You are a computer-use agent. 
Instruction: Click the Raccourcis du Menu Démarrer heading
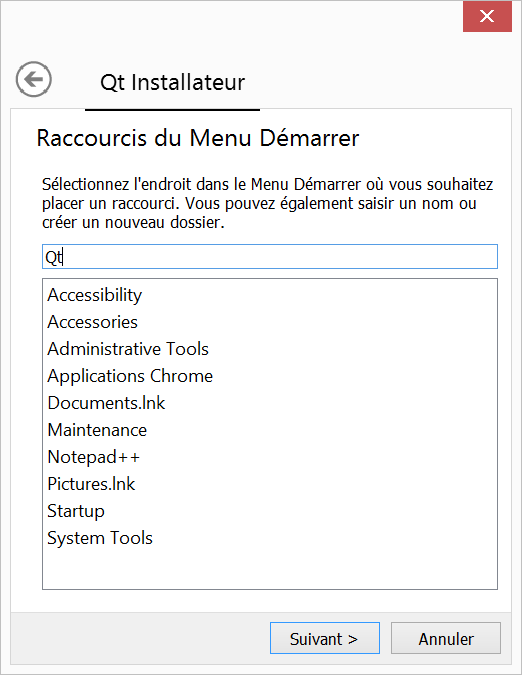[198, 138]
